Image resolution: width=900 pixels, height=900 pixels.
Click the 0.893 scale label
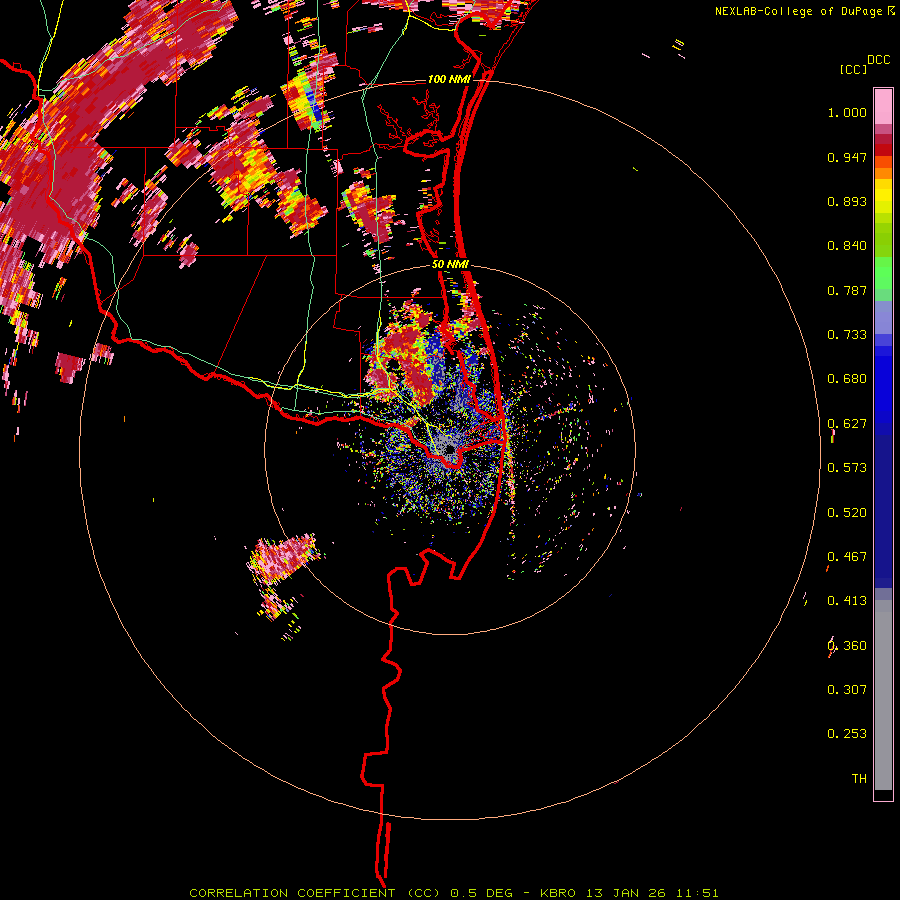pyautogui.click(x=847, y=201)
